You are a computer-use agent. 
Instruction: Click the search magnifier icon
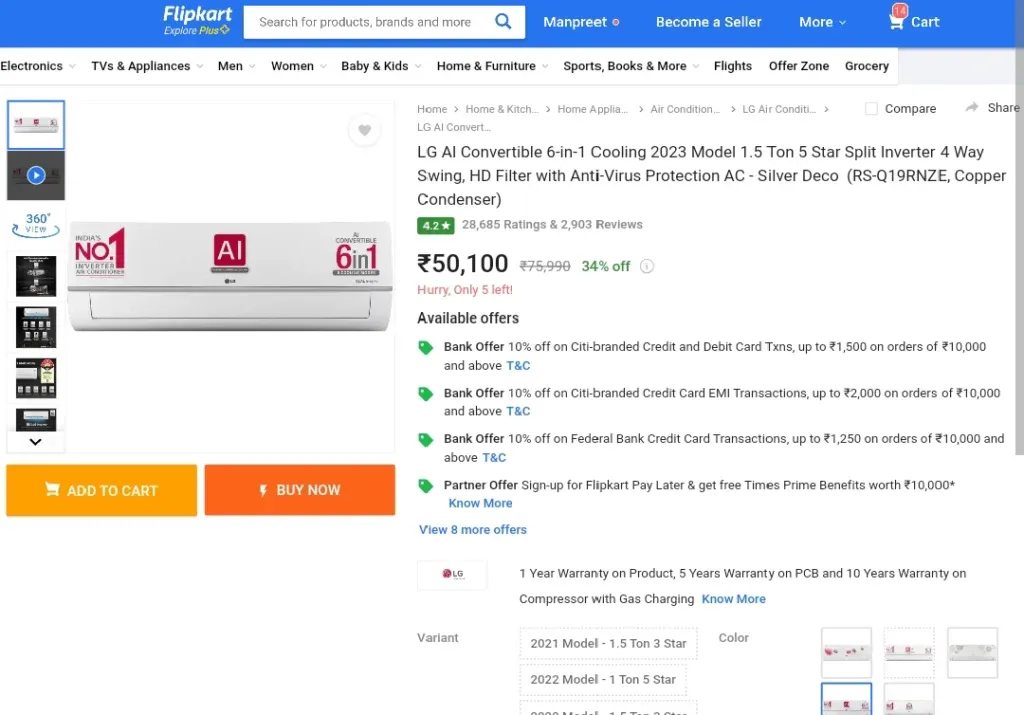point(503,22)
